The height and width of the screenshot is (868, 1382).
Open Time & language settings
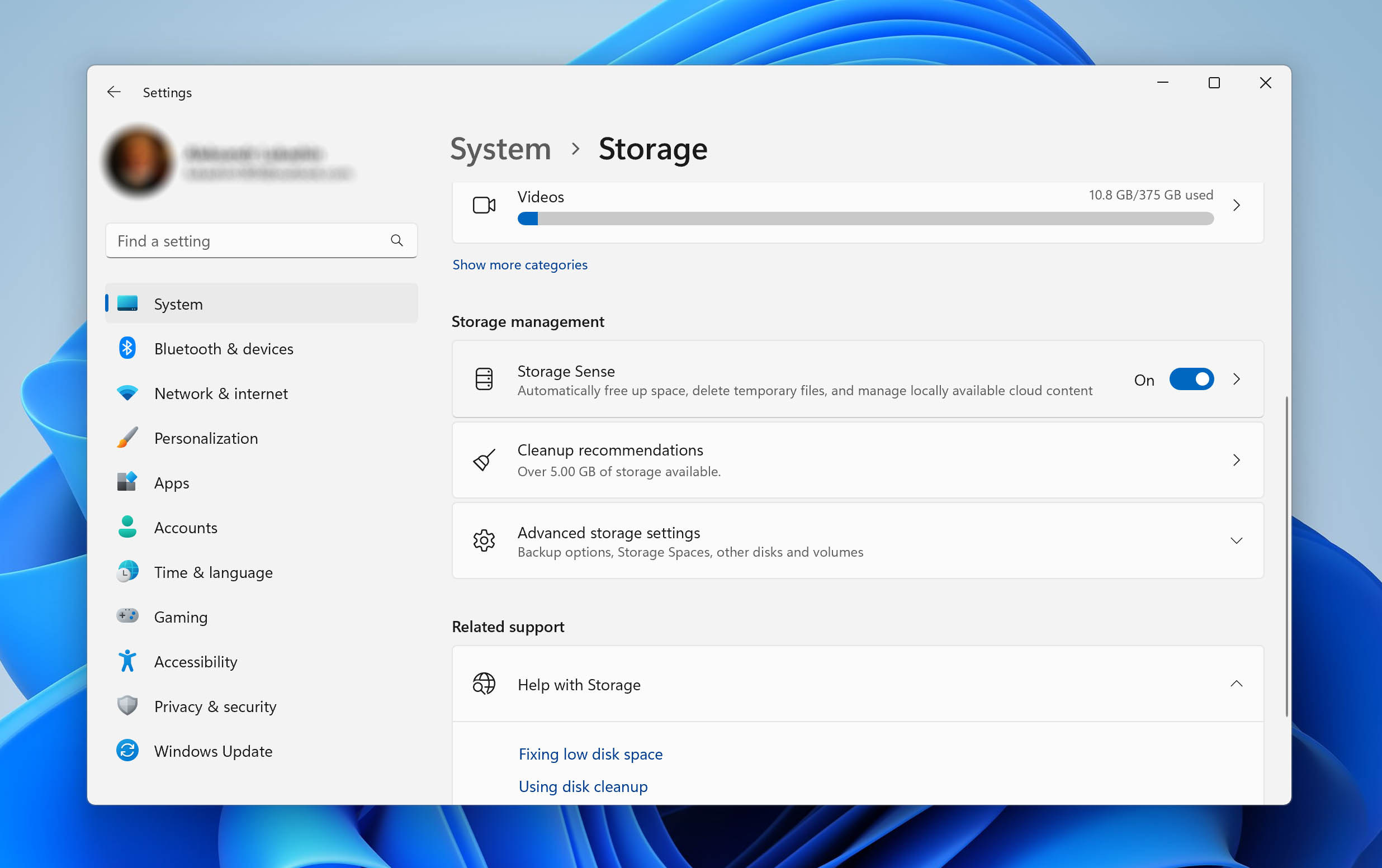tap(262, 572)
